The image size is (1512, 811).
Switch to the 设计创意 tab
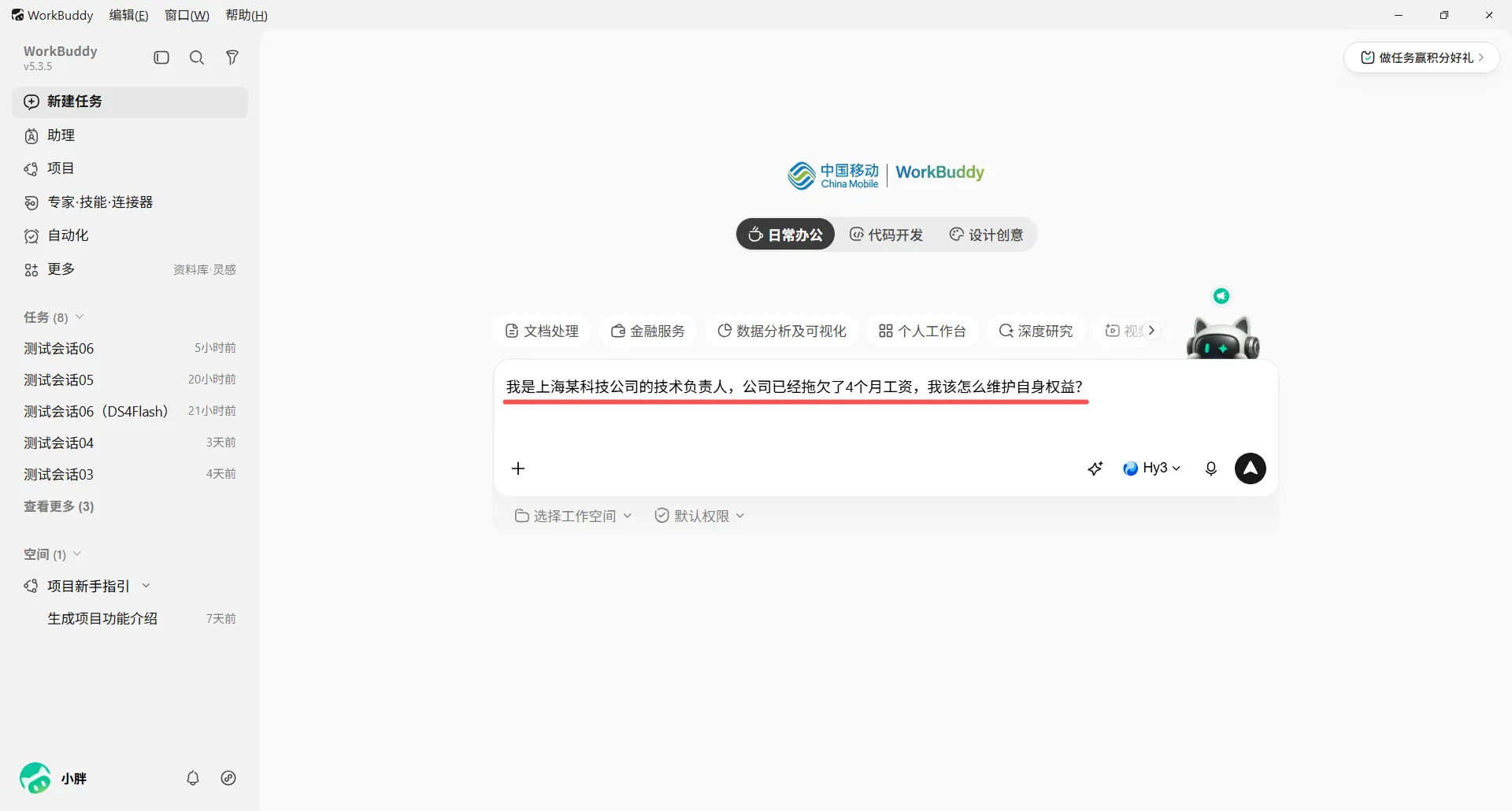(986, 235)
